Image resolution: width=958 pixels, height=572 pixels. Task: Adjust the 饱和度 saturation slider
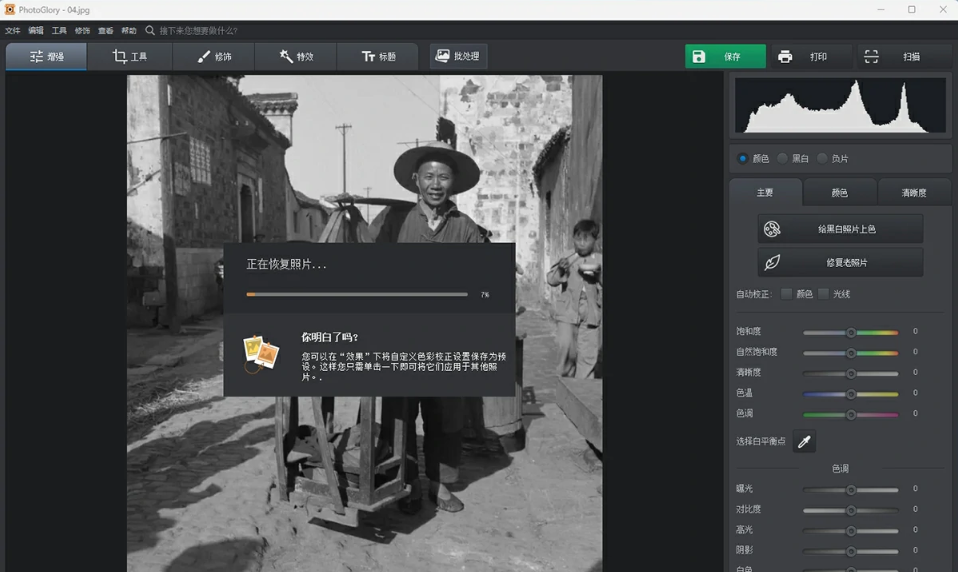[850, 332]
